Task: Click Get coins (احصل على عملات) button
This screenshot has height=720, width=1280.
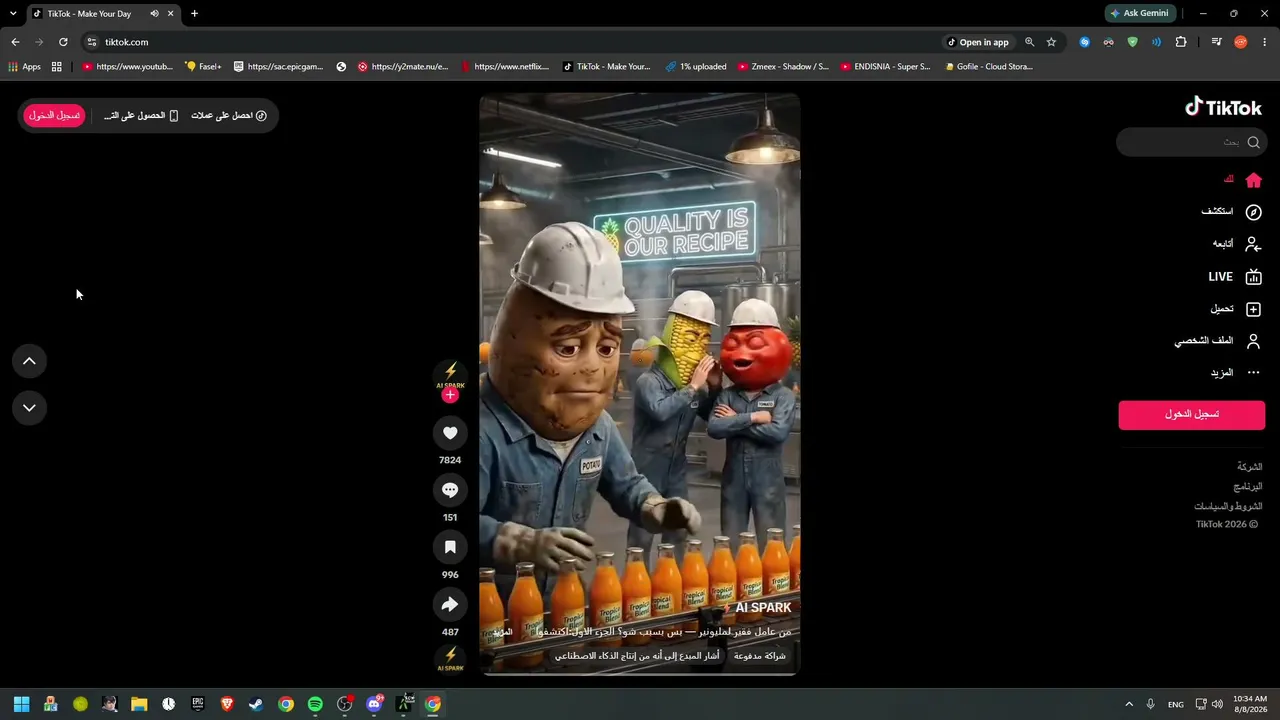Action: 229,116
